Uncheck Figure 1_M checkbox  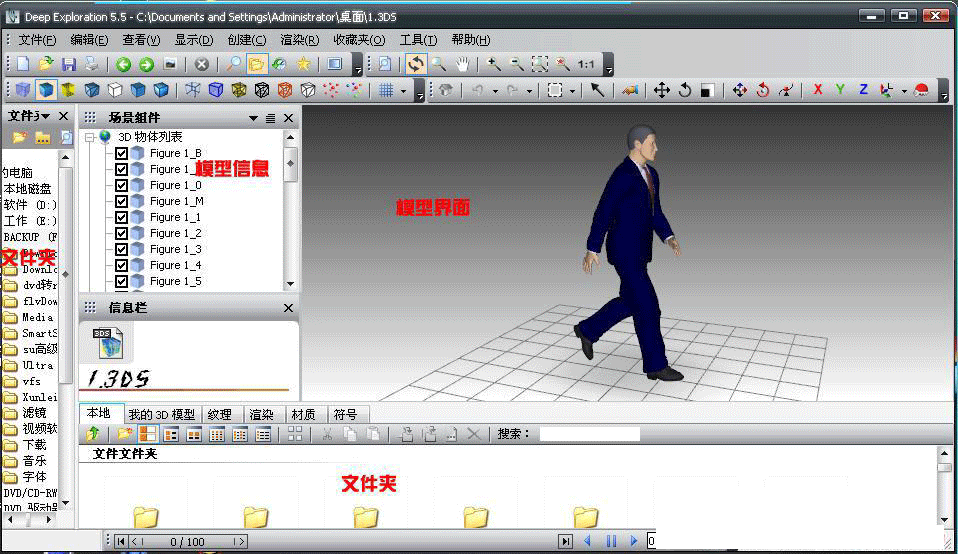[121, 201]
